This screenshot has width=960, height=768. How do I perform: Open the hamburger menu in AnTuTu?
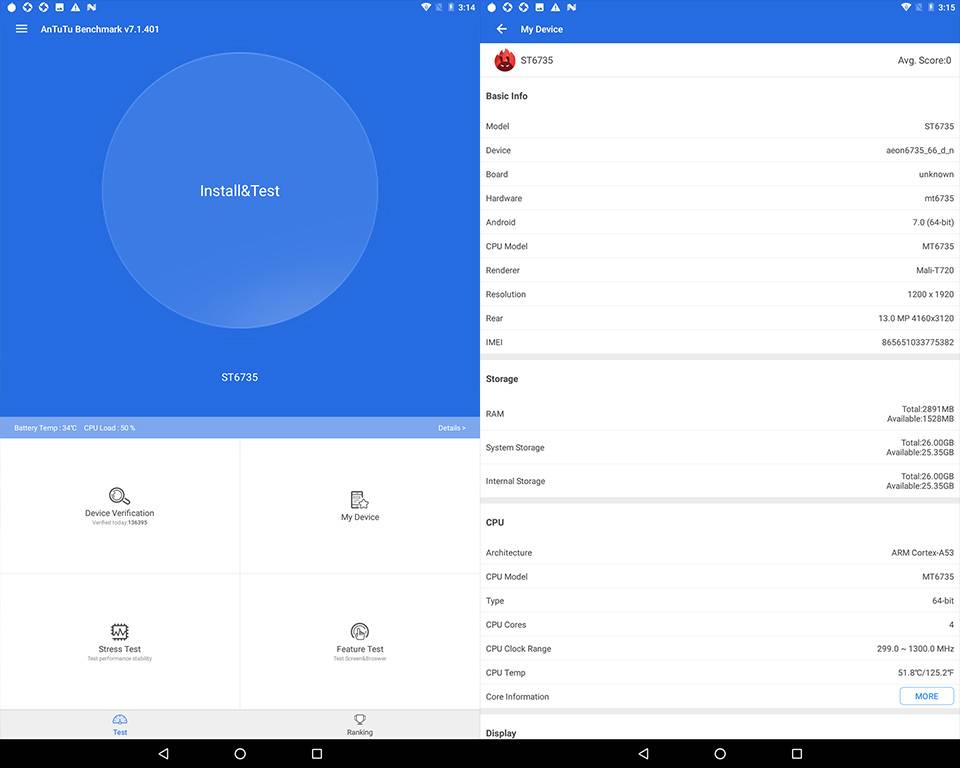[21, 29]
